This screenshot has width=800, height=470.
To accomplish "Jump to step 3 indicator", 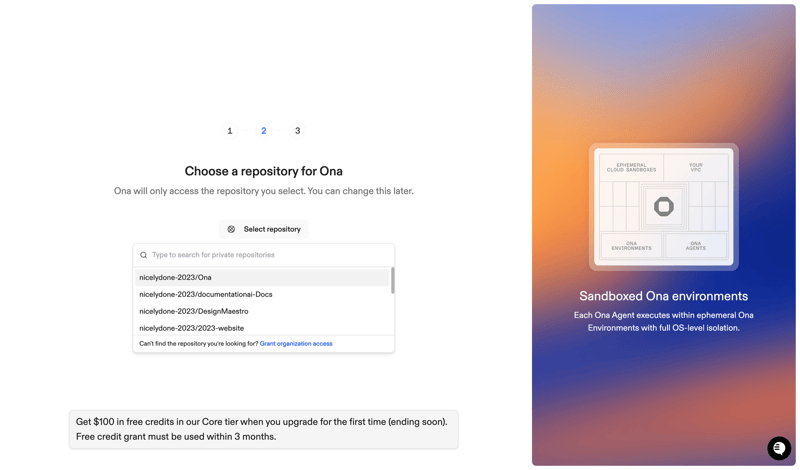I will tap(297, 131).
